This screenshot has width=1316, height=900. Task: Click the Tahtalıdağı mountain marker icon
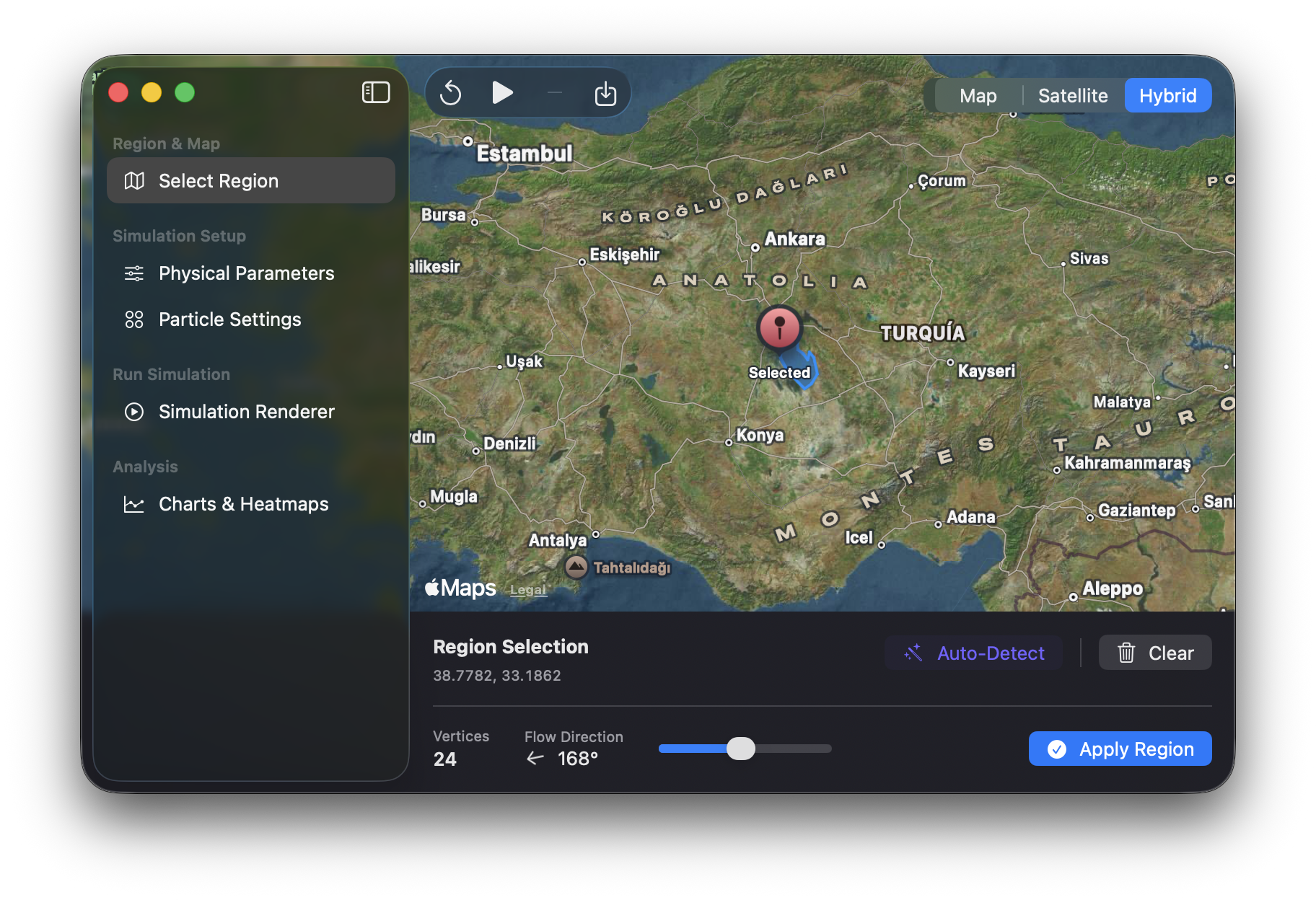[576, 567]
